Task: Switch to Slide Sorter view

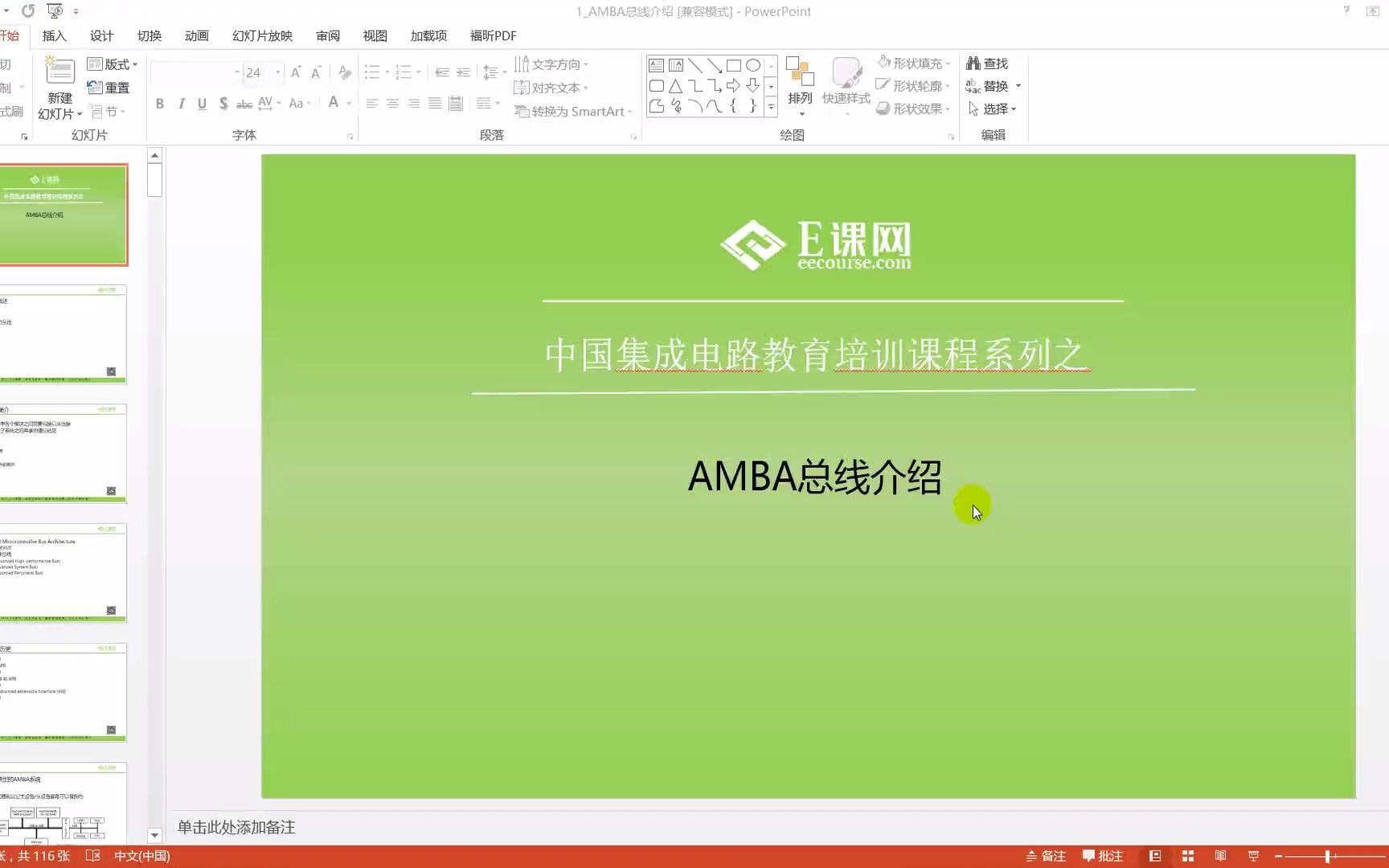Action: 1188,856
